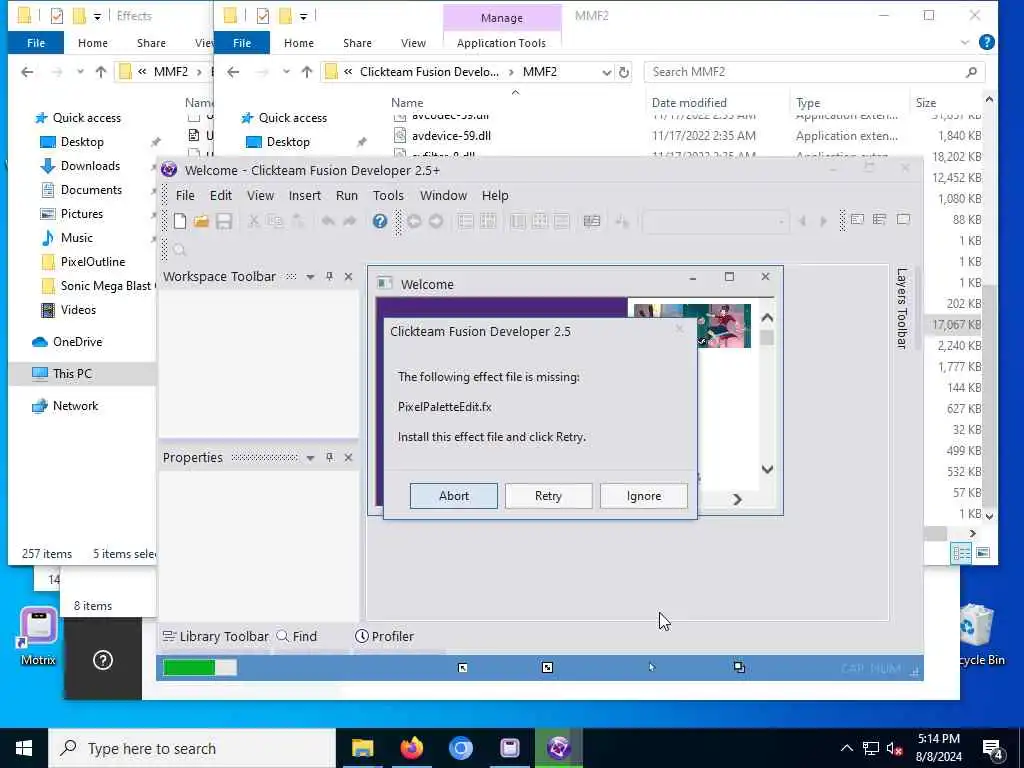Open the Motrix desktop shortcut

[x=39, y=636]
